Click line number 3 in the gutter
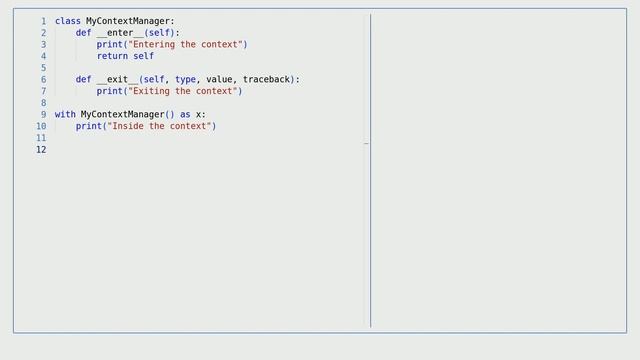 click(x=43, y=44)
